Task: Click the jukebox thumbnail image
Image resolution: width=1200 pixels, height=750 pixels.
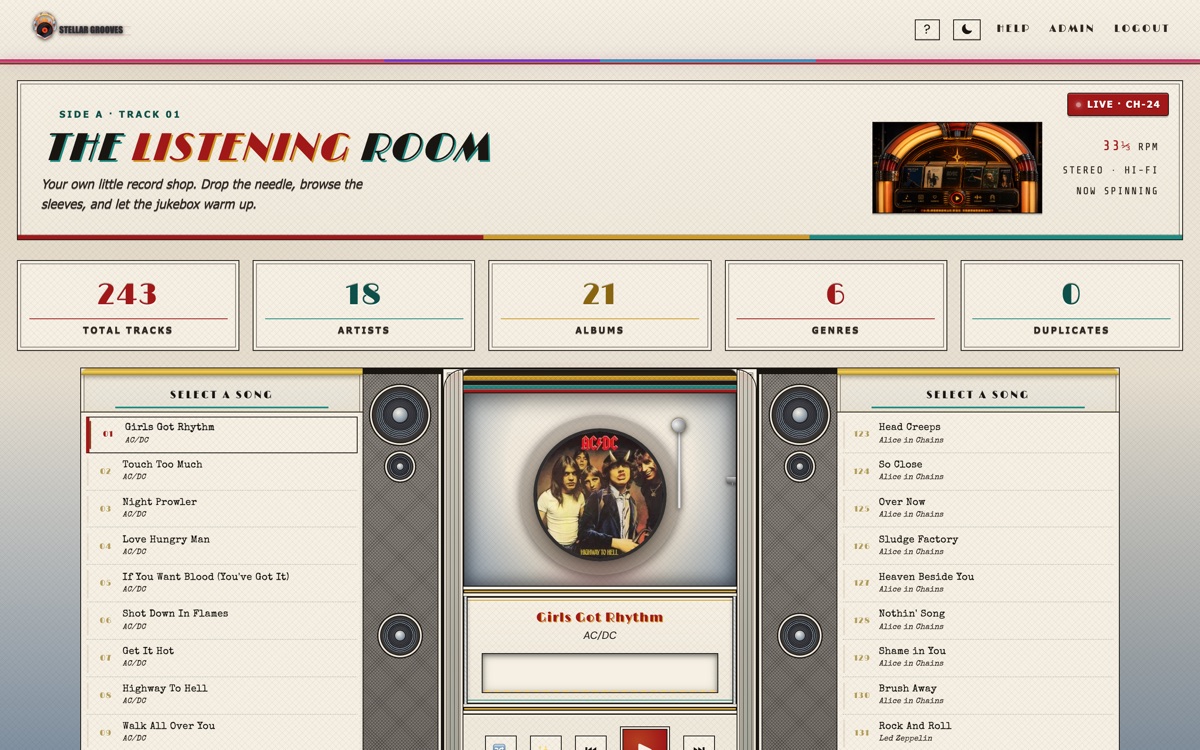Action: click(957, 168)
